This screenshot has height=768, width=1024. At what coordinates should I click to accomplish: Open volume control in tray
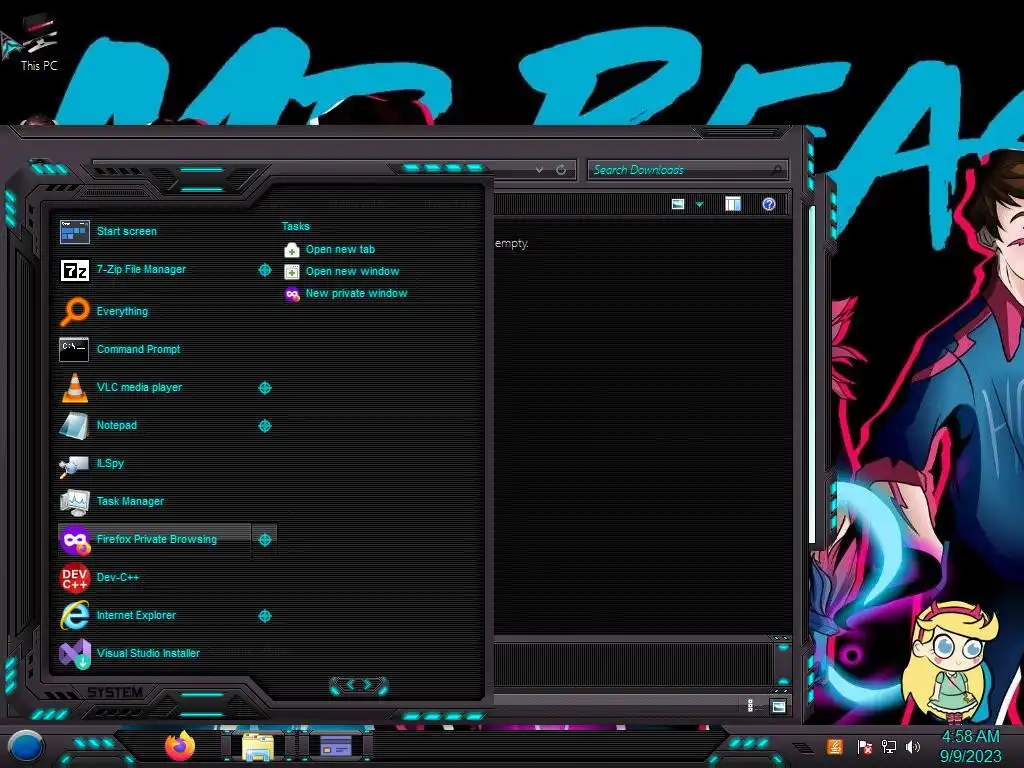point(913,746)
